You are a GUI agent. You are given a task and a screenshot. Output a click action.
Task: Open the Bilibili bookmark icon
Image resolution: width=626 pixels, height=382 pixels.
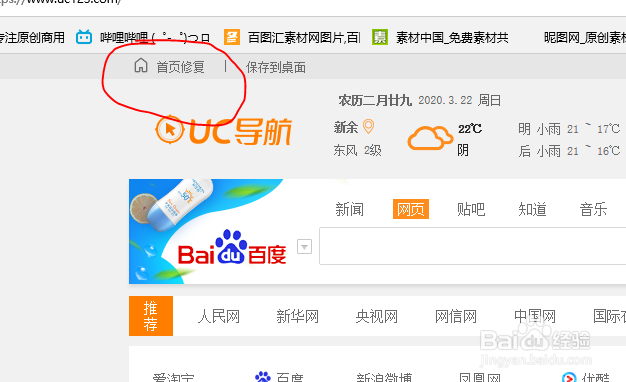point(84,37)
